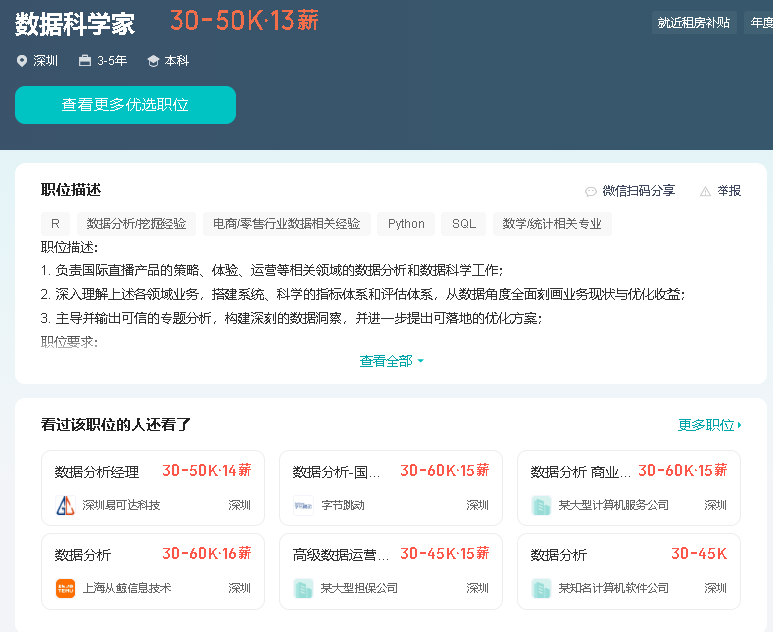Screen dimensions: 773x632
Task: Click the Shenzhen location pin icon
Action: pyautogui.click(x=22, y=61)
